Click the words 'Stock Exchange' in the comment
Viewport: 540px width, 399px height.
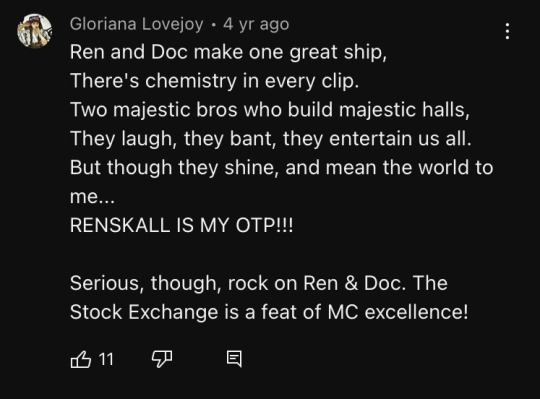144,313
